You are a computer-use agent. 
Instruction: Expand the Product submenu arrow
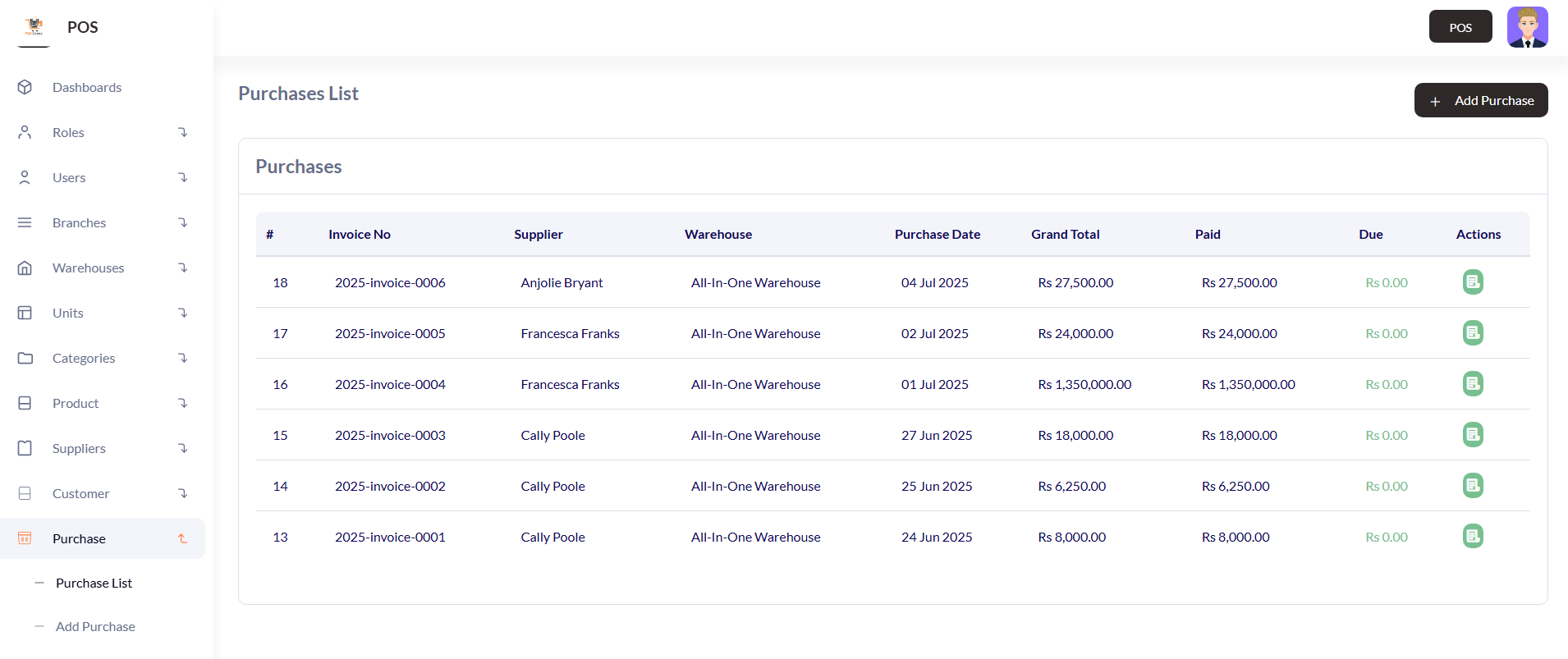tap(183, 403)
